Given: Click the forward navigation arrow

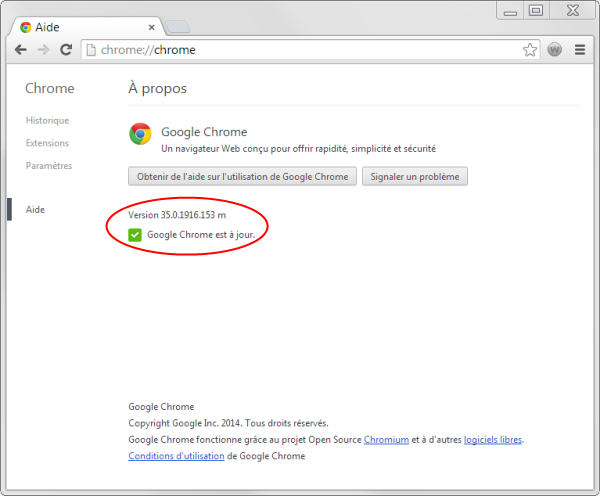Looking at the screenshot, I should point(43,50).
